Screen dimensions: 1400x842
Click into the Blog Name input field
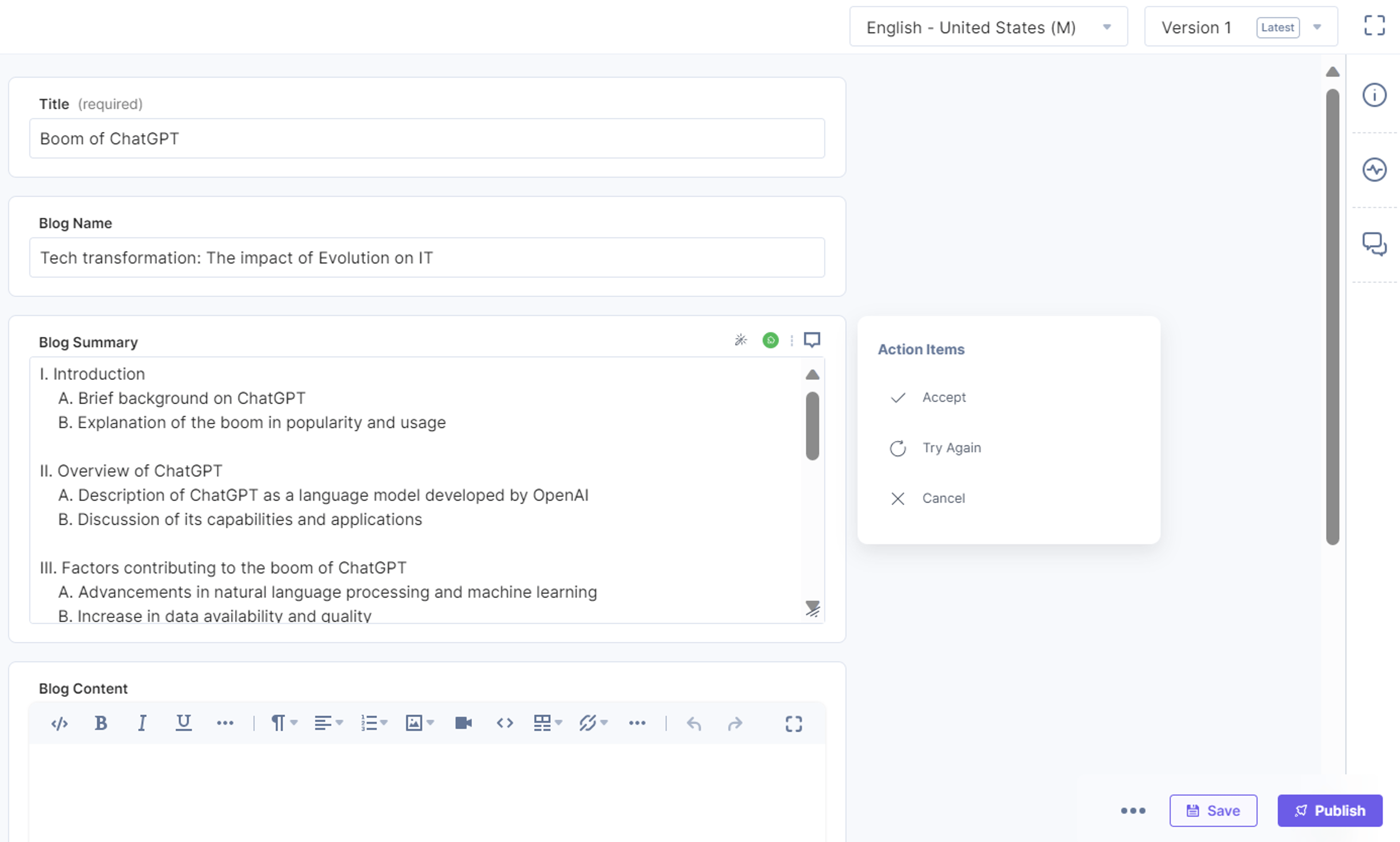(427, 258)
